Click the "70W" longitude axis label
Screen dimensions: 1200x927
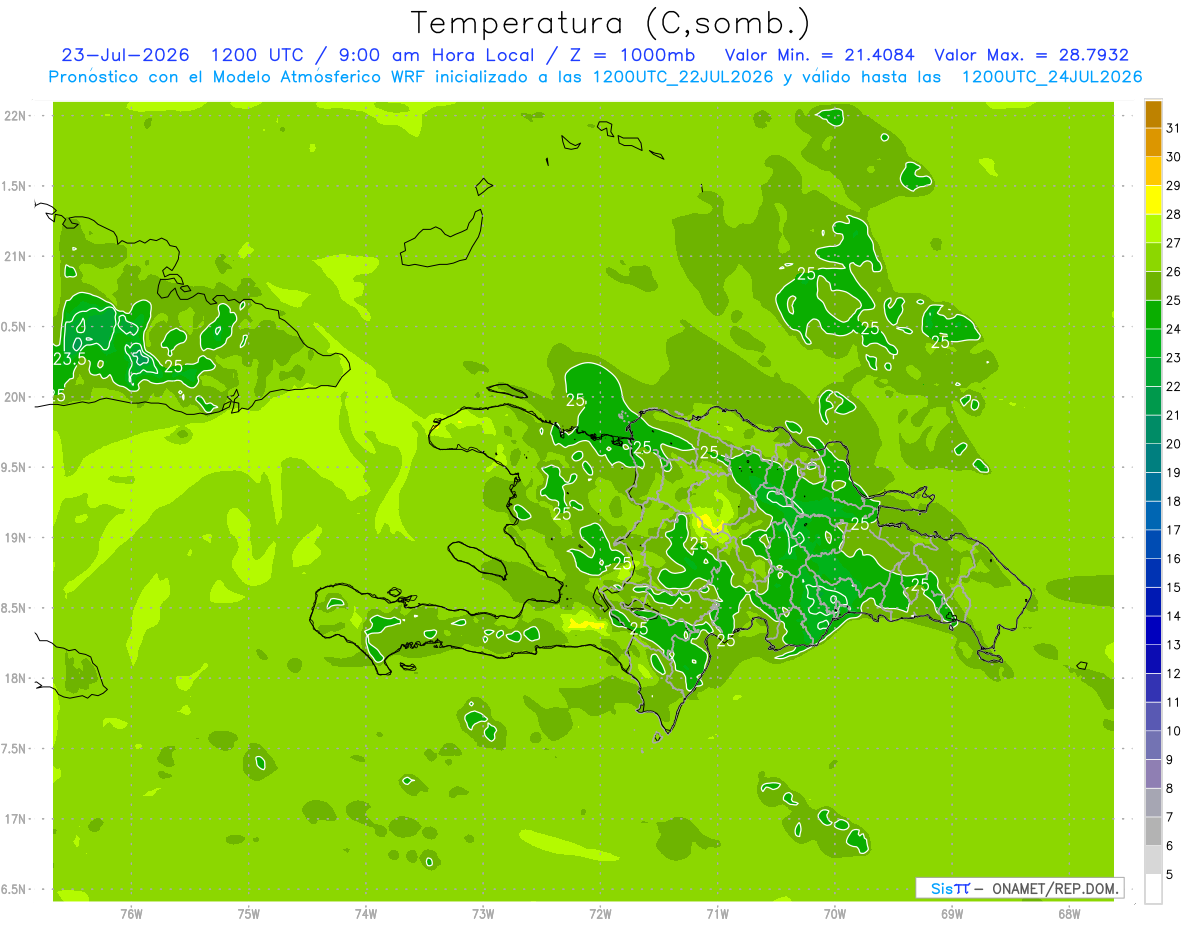[x=835, y=913]
